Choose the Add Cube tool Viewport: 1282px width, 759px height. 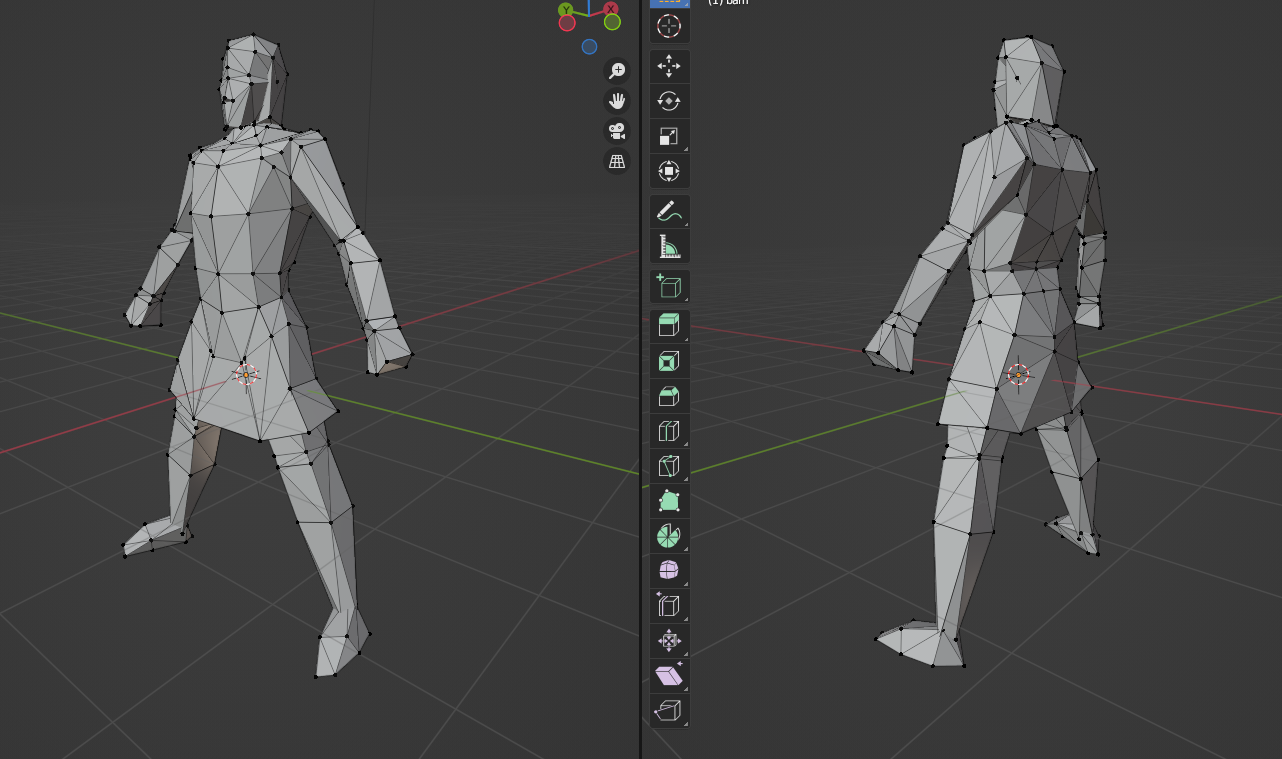click(669, 287)
